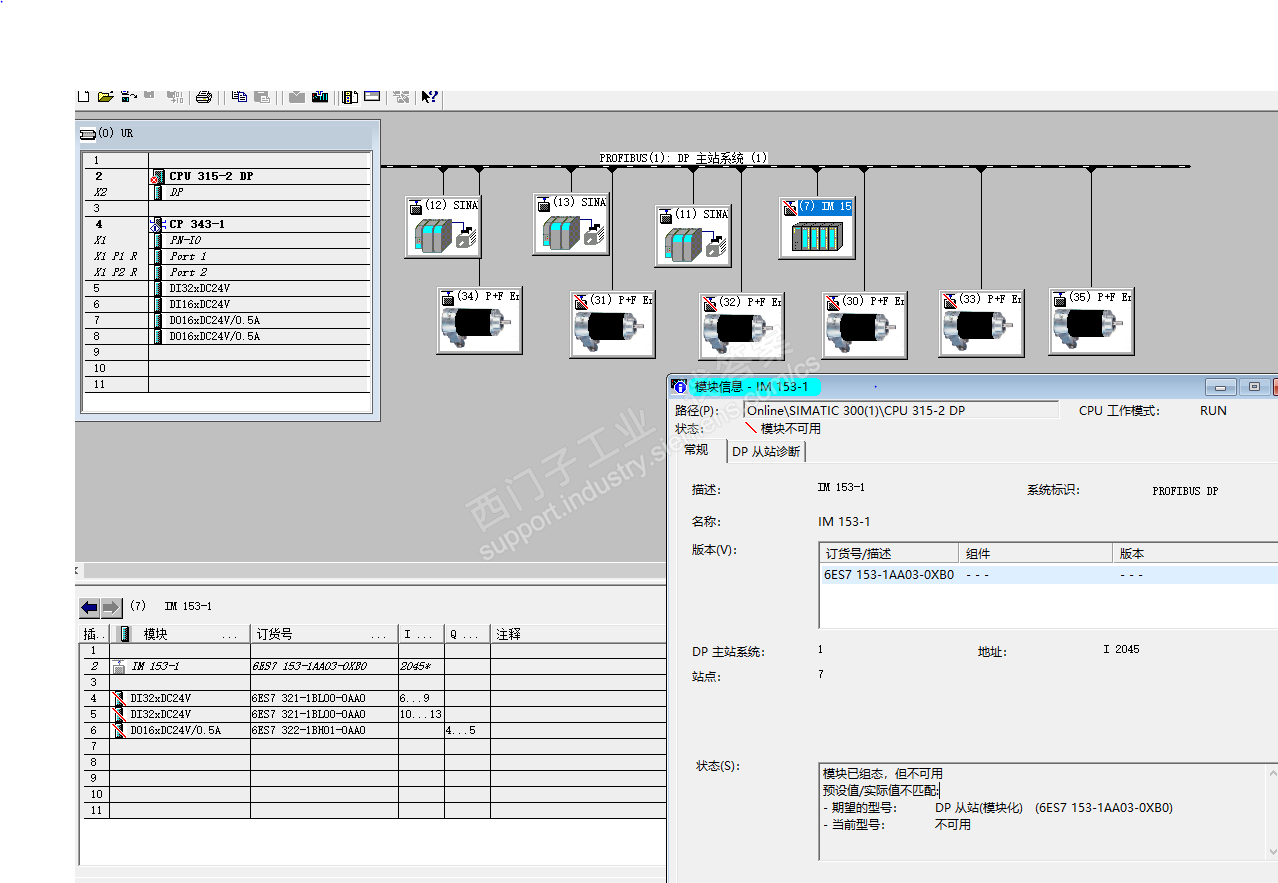Screen dimensions: 1278x883
Task: Click the 订货号/描述 column header in dialog
Action: click(x=888, y=553)
